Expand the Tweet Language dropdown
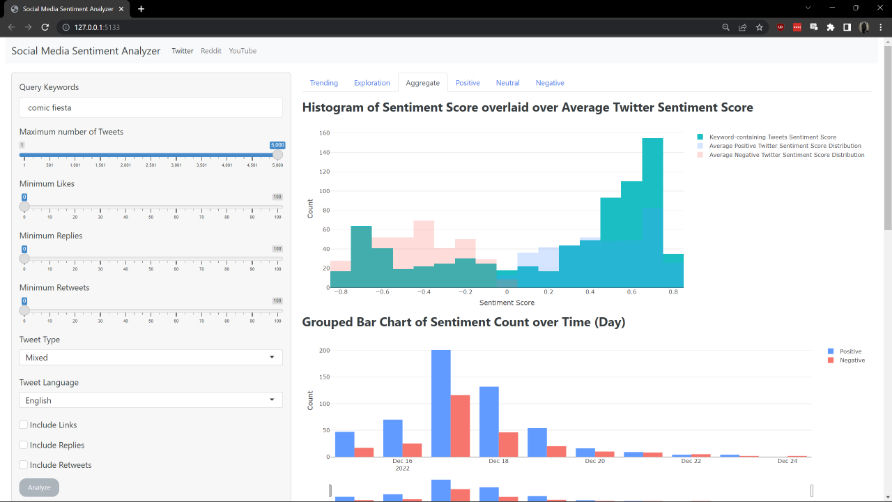 tap(151, 400)
